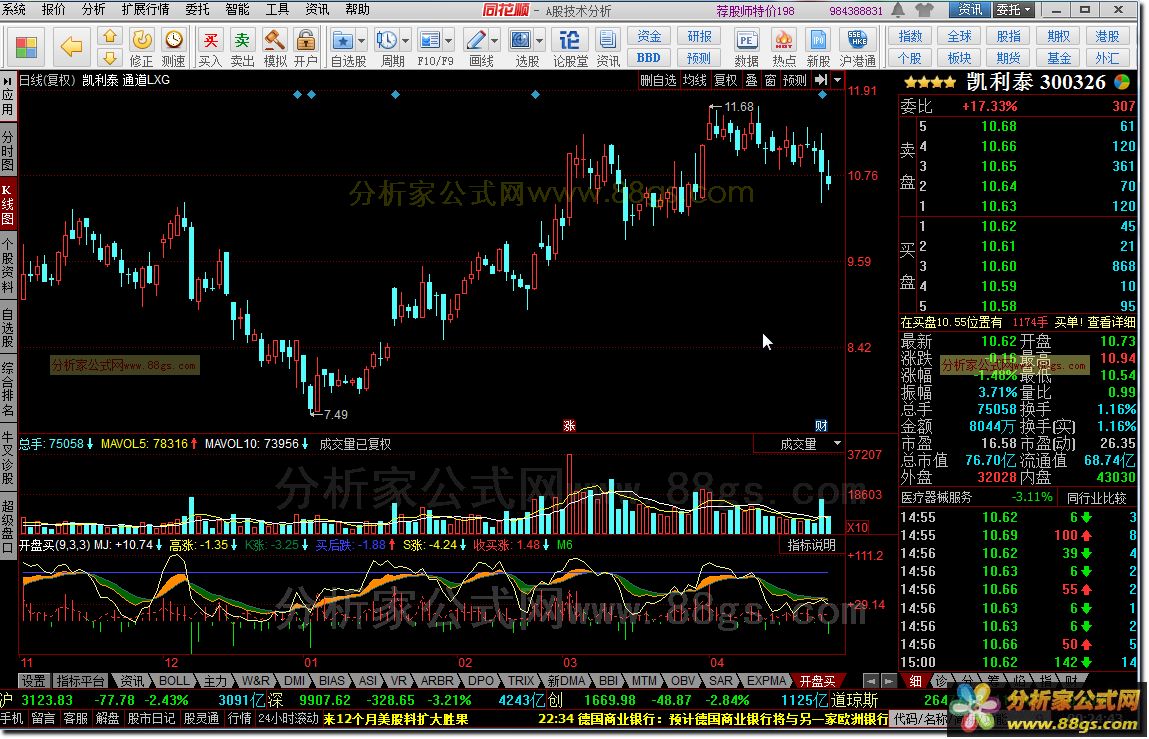
Task: Open the 查看详细 link
Action: 1111,322
